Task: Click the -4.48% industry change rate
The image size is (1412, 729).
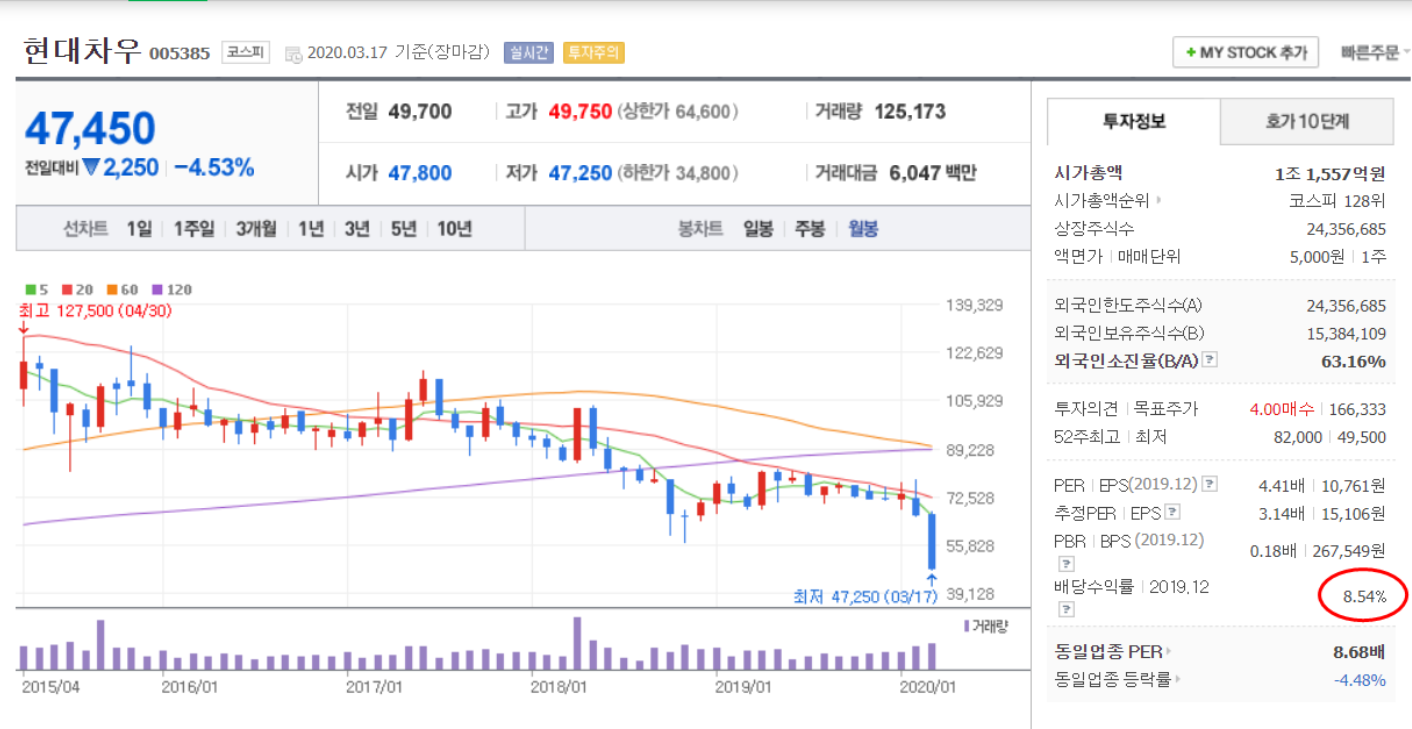Action: 1360,680
